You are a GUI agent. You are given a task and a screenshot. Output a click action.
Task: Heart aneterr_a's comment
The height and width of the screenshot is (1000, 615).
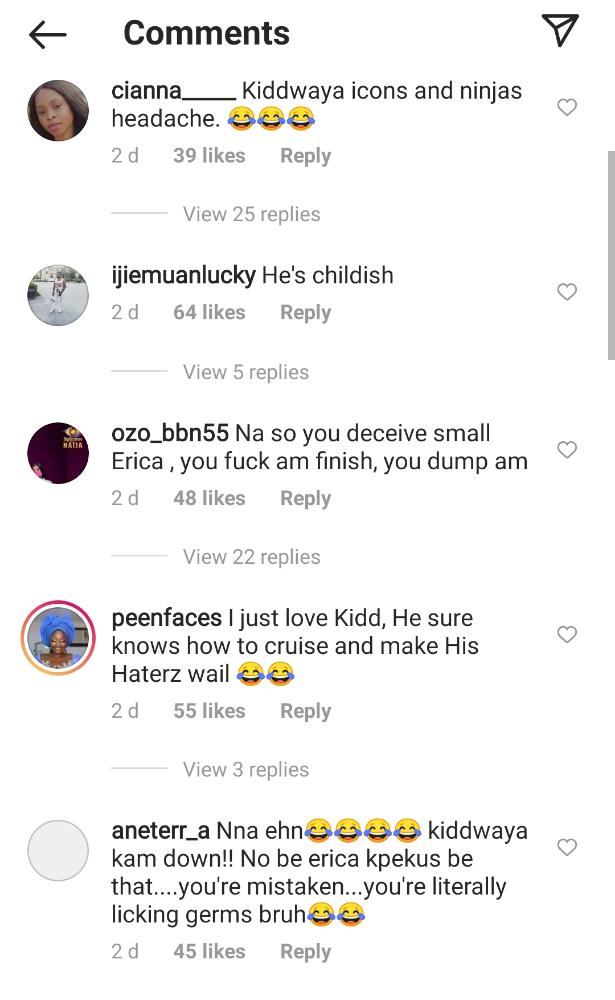click(567, 847)
